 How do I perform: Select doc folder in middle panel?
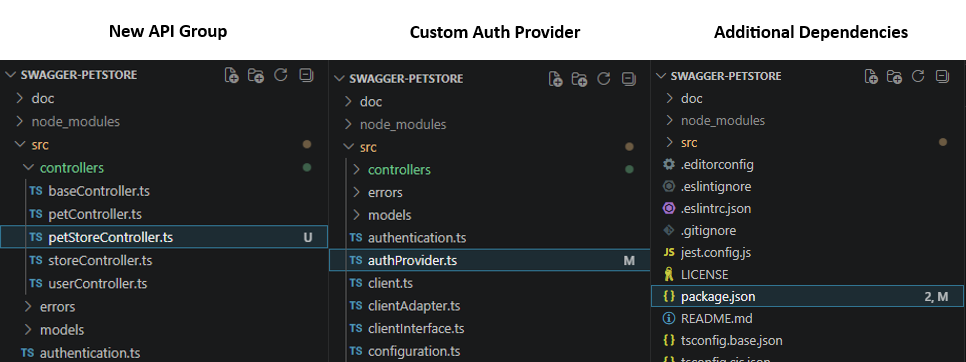click(371, 102)
